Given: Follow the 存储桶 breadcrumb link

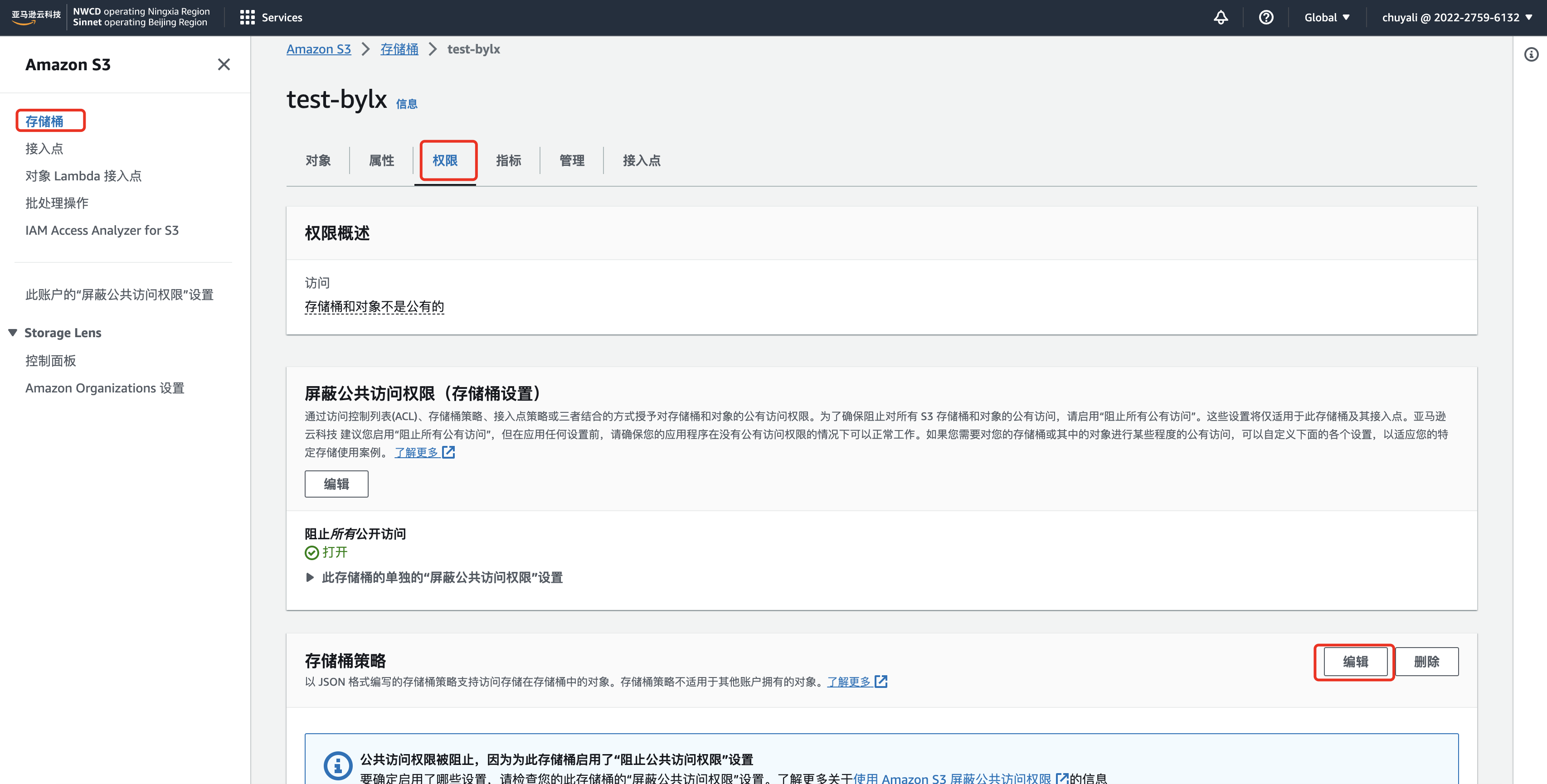Looking at the screenshot, I should coord(399,49).
